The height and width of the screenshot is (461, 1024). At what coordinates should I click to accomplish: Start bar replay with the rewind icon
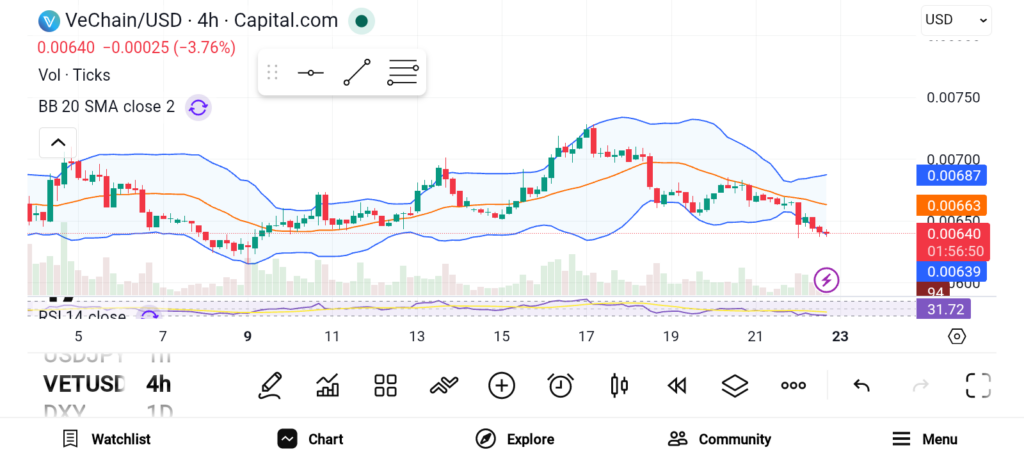677,385
